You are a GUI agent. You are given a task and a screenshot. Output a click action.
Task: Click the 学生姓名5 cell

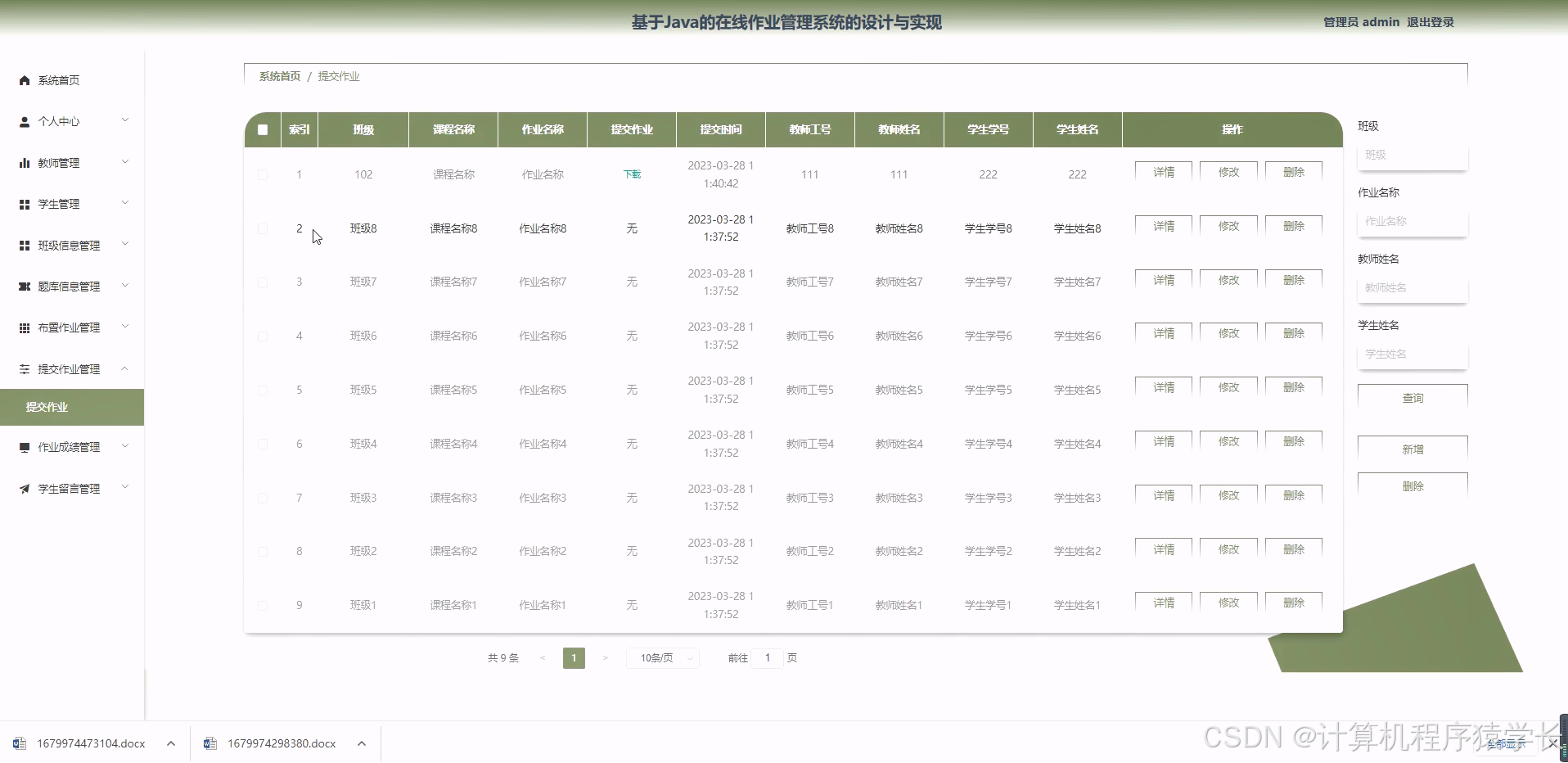point(1077,390)
